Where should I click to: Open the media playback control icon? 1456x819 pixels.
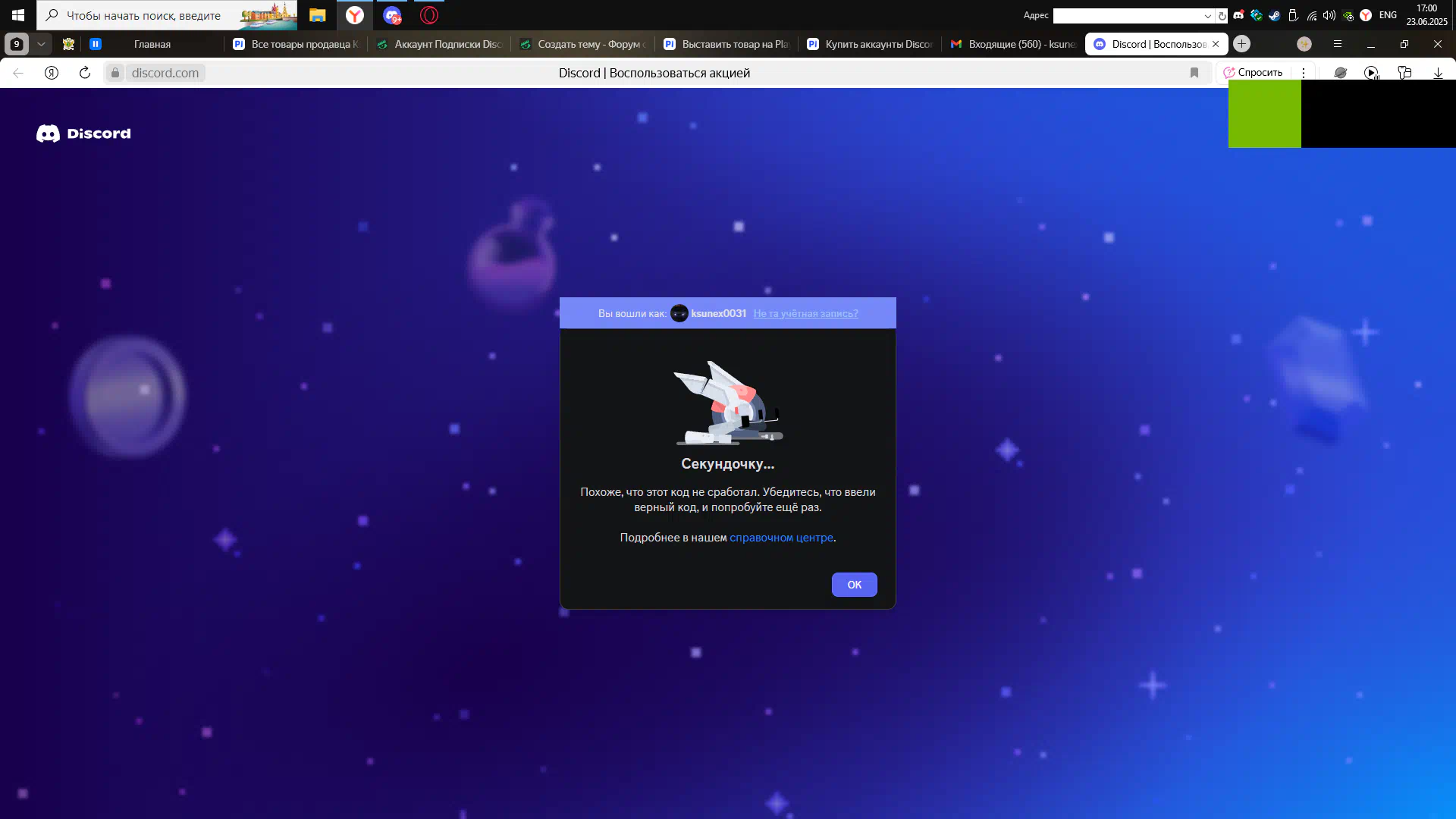coord(1371,73)
